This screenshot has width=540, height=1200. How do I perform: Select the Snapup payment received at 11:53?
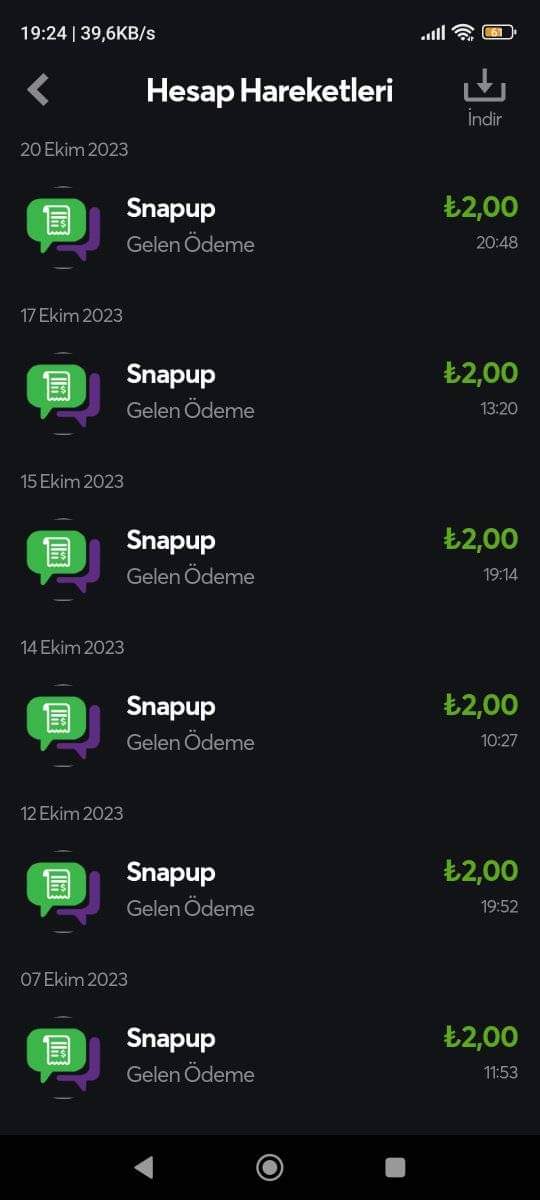[270, 1057]
